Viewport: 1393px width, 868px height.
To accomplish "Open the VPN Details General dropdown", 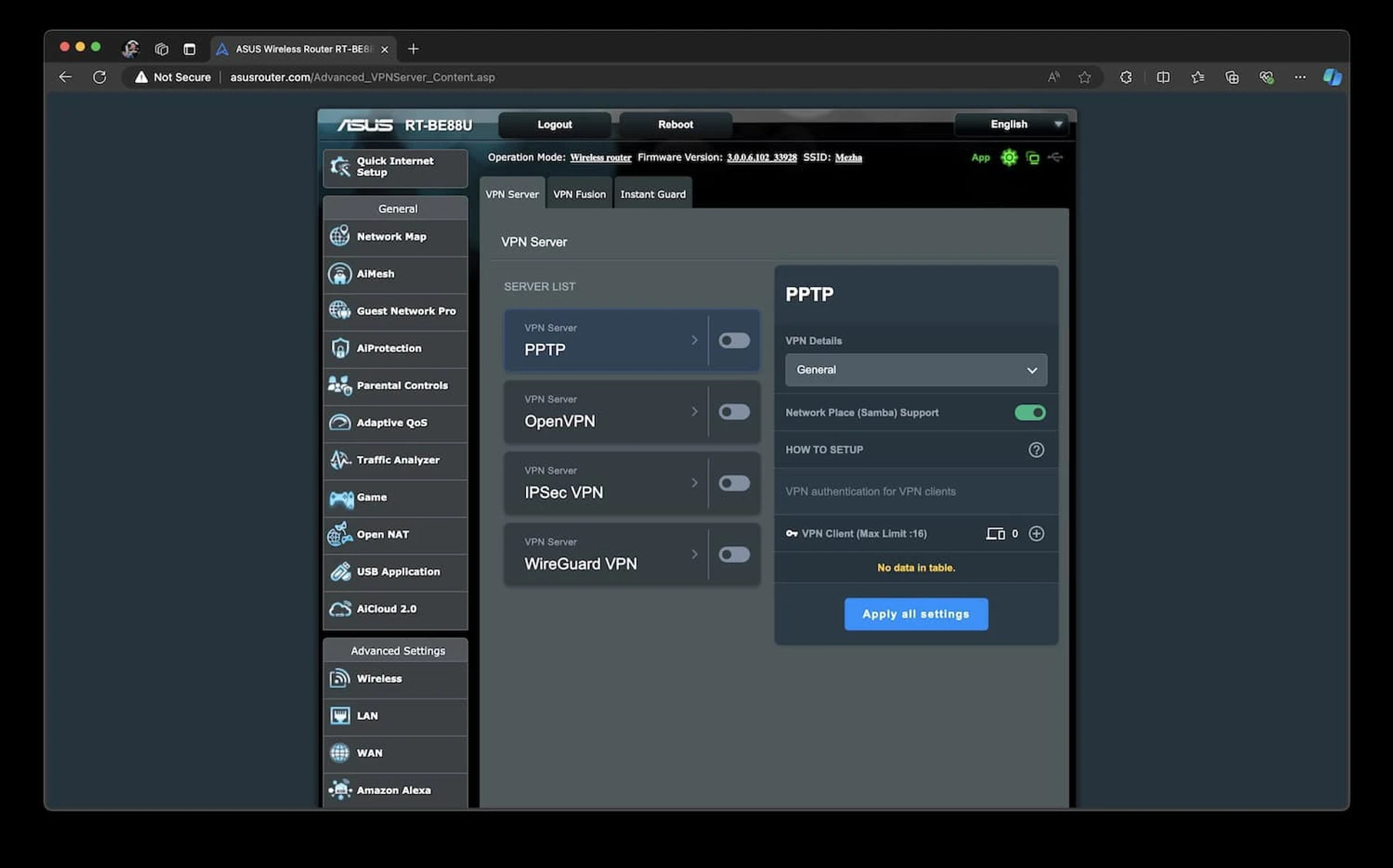I will pyautogui.click(x=916, y=370).
